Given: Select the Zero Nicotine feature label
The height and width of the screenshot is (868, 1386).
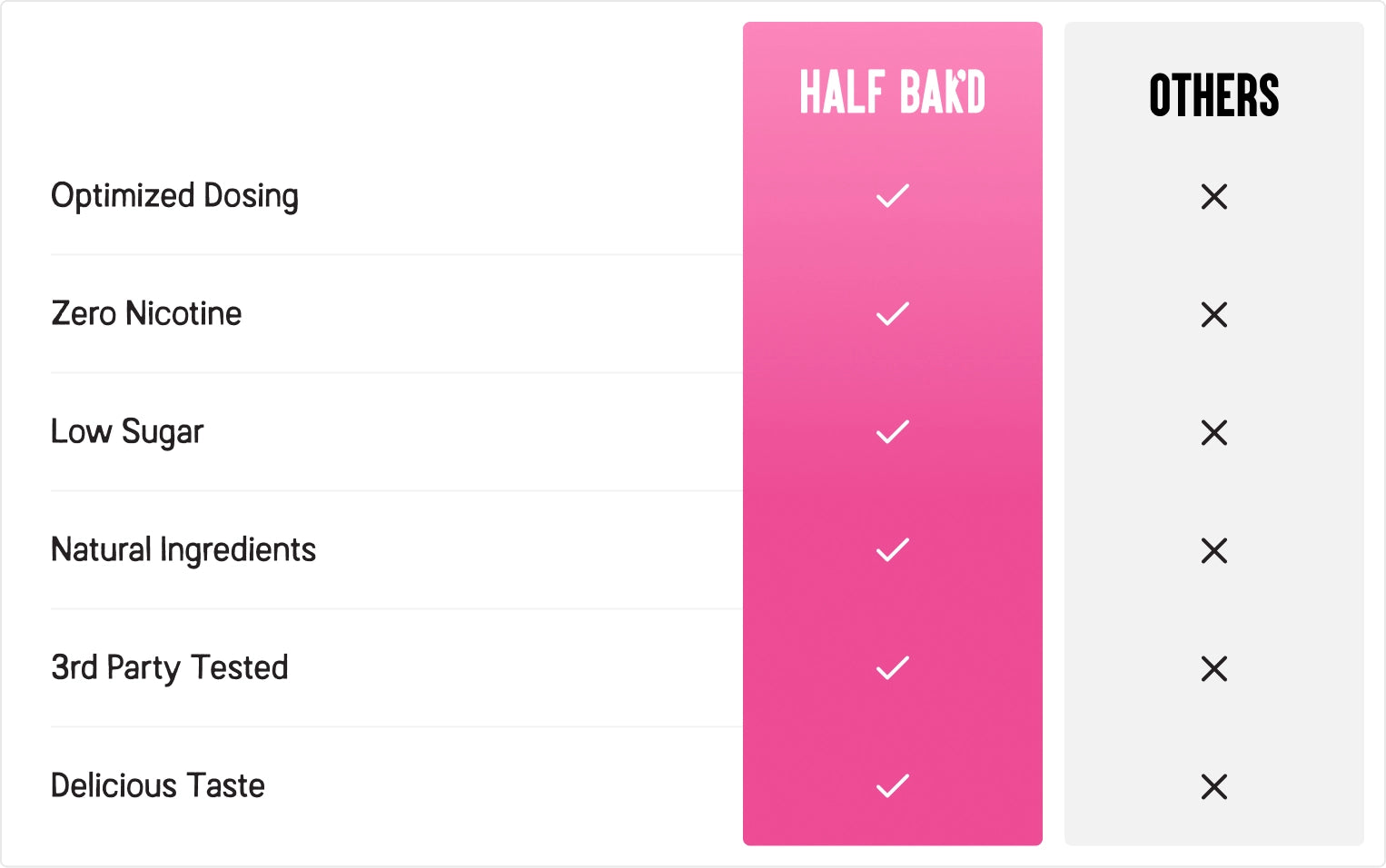Looking at the screenshot, I should pyautogui.click(x=146, y=314).
